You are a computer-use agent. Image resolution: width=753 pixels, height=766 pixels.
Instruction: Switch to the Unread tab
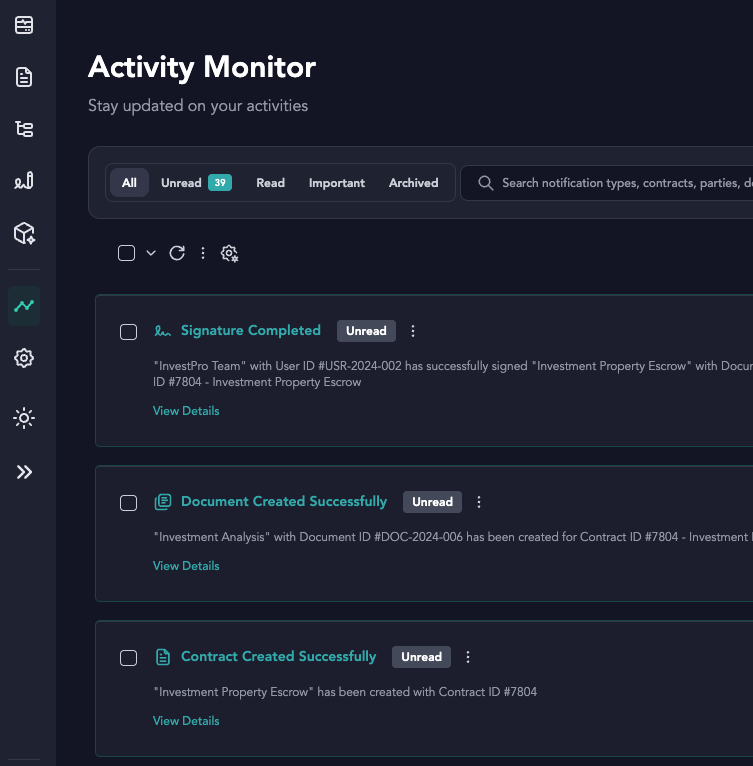196,183
